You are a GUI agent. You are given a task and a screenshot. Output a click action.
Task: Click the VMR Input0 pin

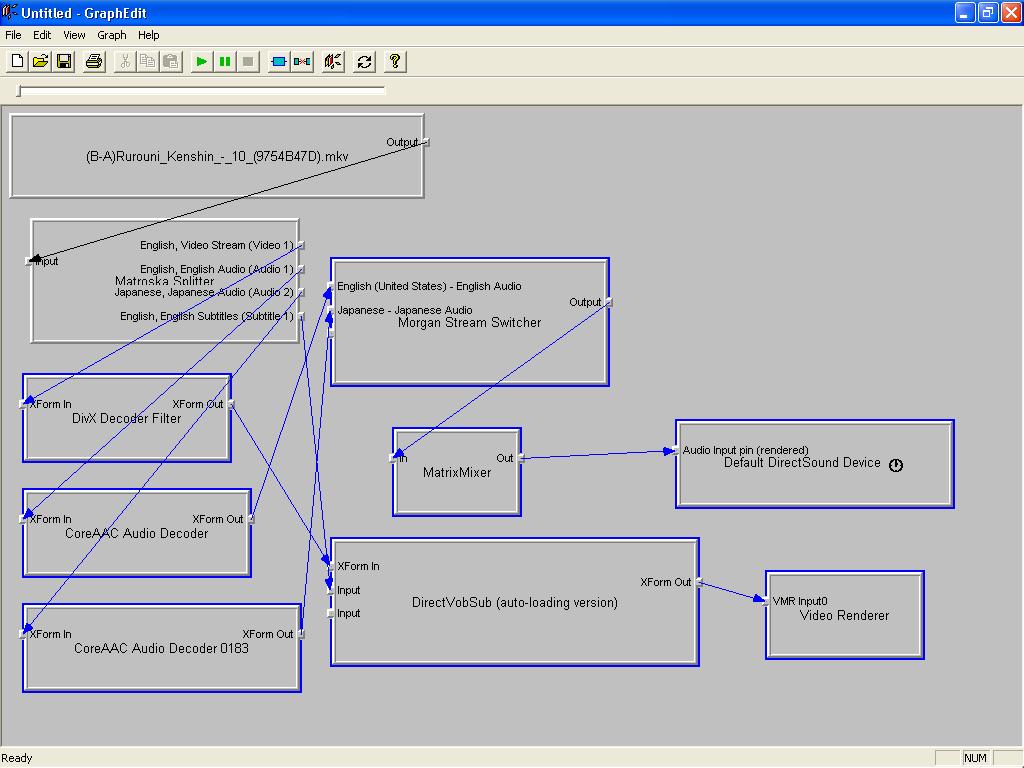pyautogui.click(x=767, y=601)
